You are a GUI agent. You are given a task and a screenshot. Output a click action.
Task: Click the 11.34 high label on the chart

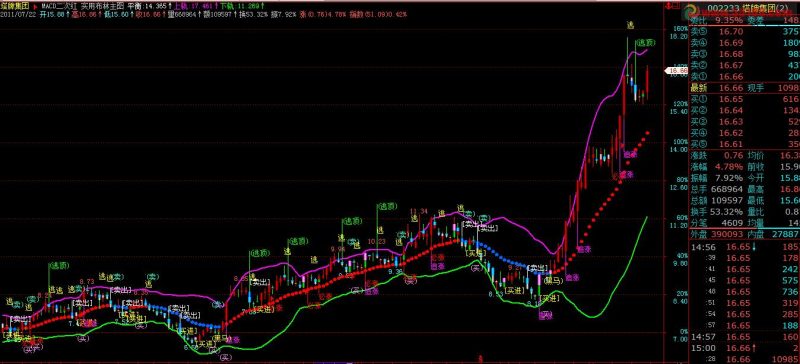coord(419,211)
